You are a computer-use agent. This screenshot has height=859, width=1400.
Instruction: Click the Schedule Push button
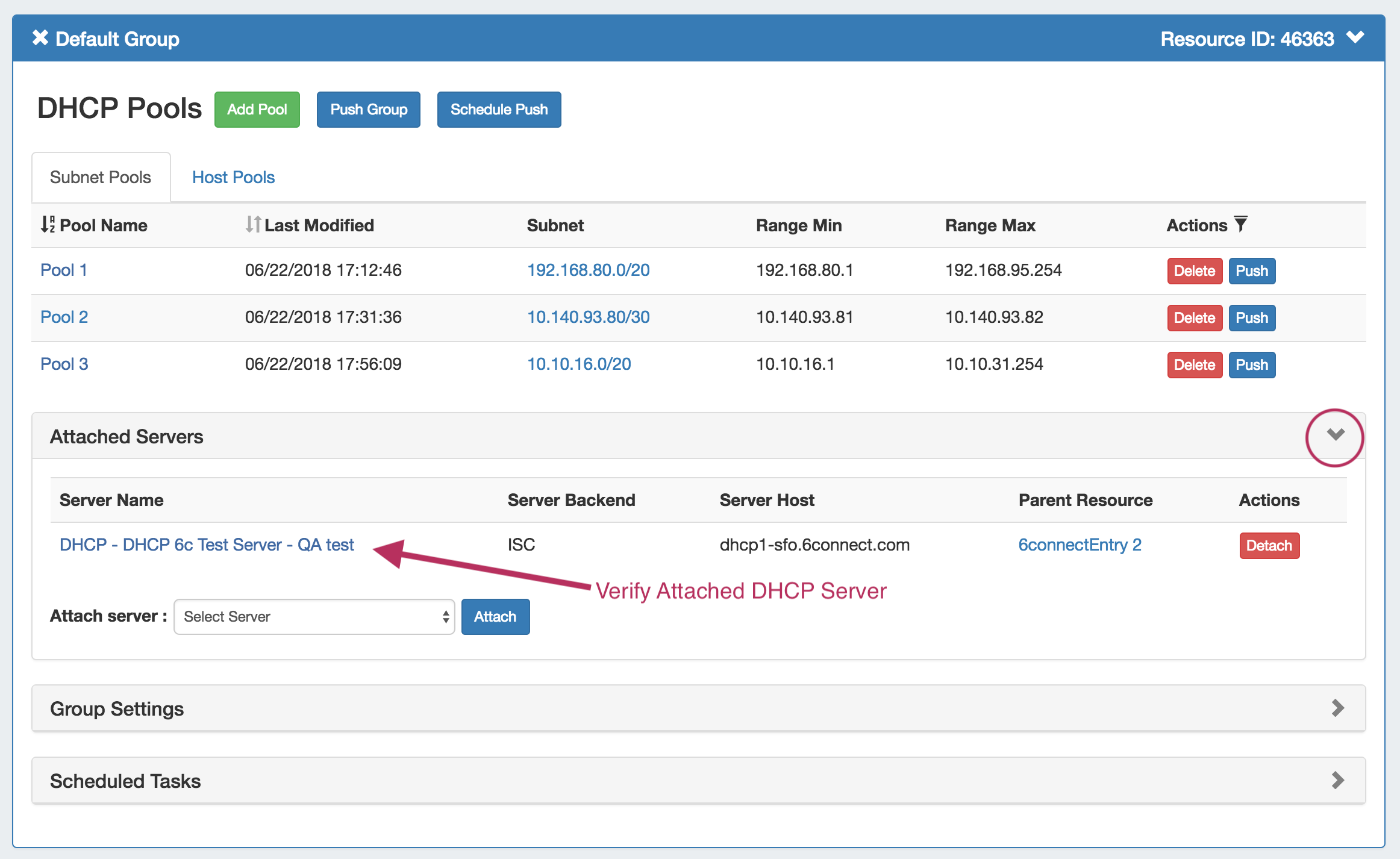coord(499,110)
